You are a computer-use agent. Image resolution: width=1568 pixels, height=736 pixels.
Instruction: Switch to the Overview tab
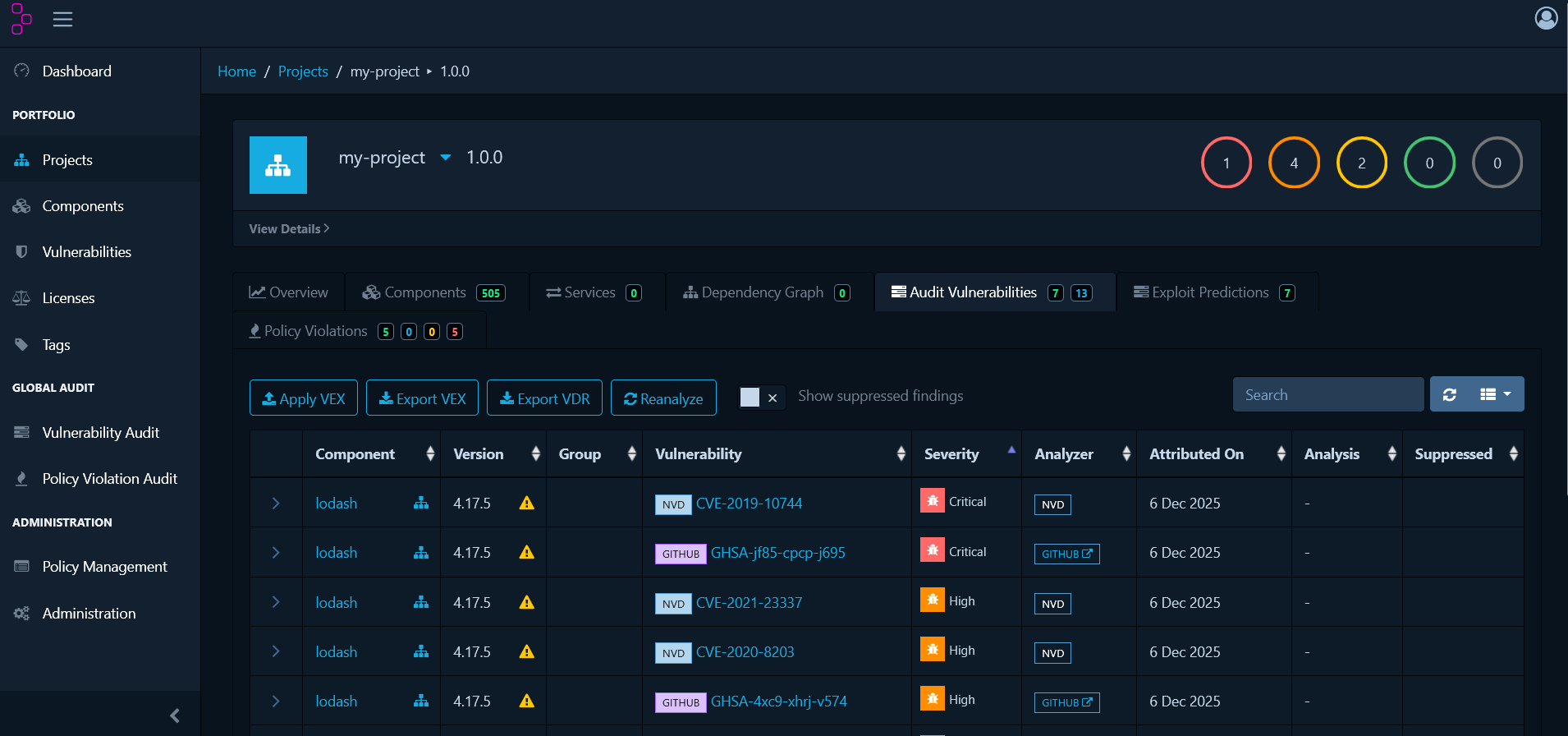[289, 292]
